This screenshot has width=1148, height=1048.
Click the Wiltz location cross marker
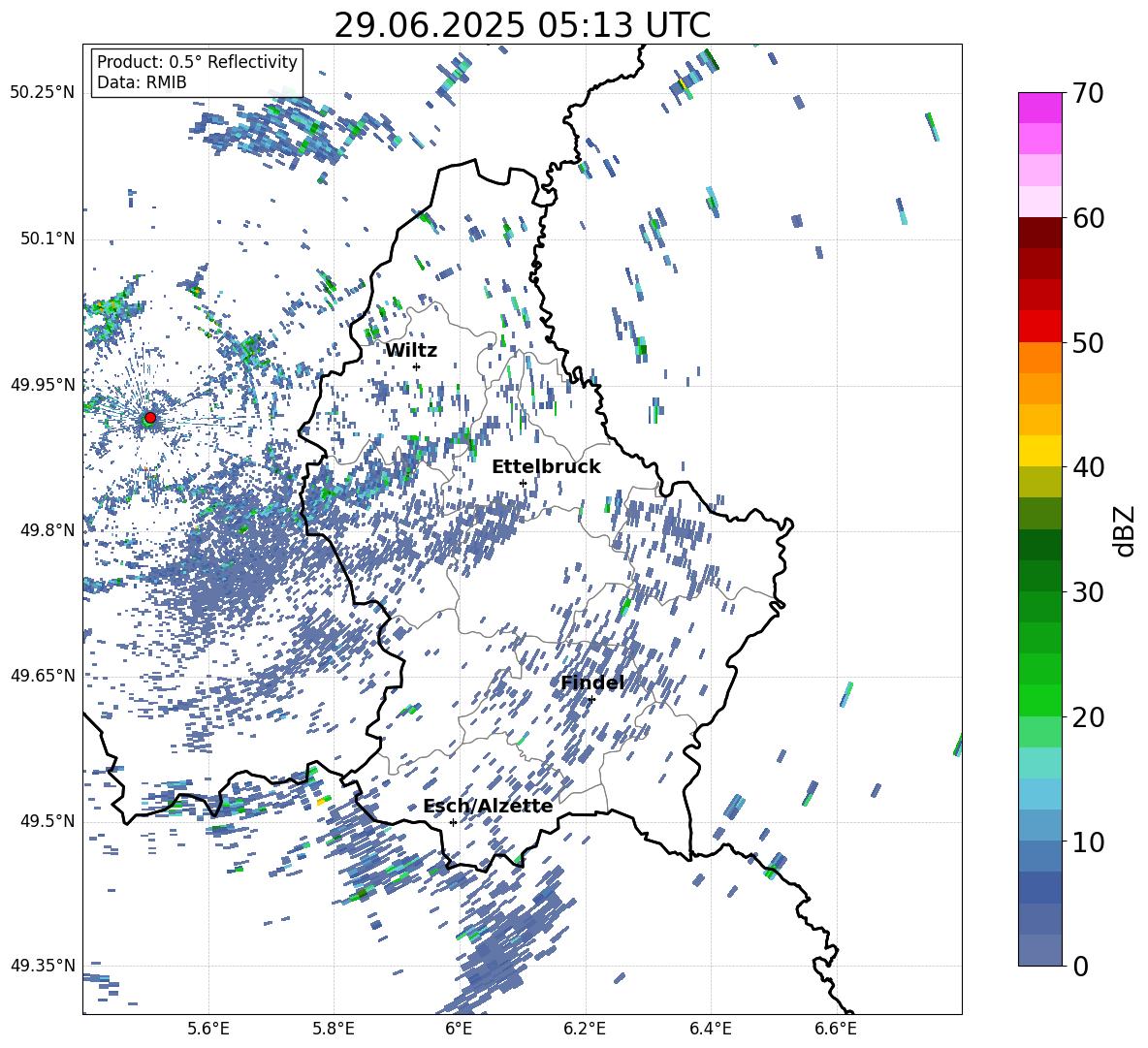pyautogui.click(x=417, y=366)
